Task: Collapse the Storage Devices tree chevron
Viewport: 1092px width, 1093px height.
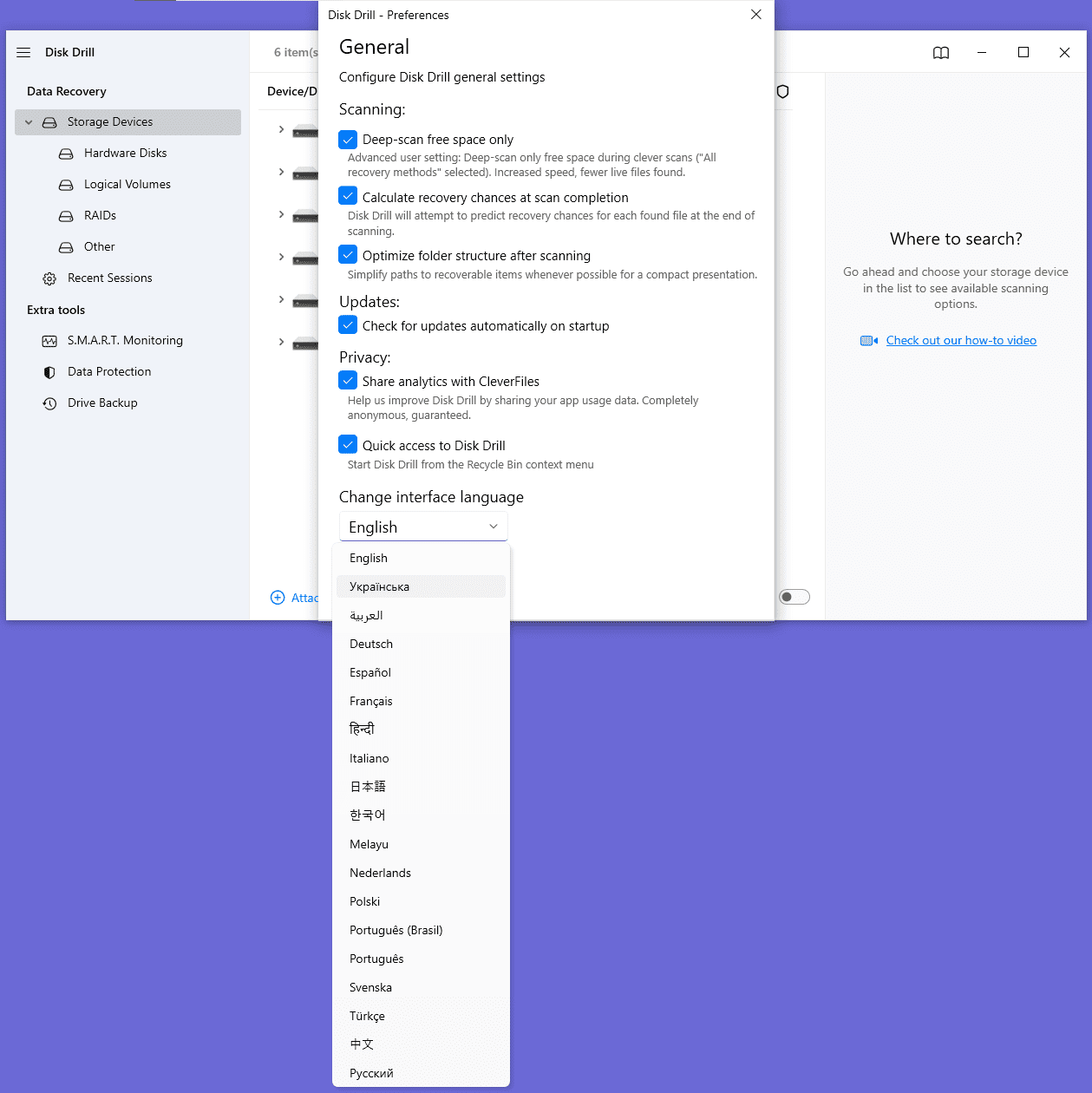Action: click(x=29, y=122)
